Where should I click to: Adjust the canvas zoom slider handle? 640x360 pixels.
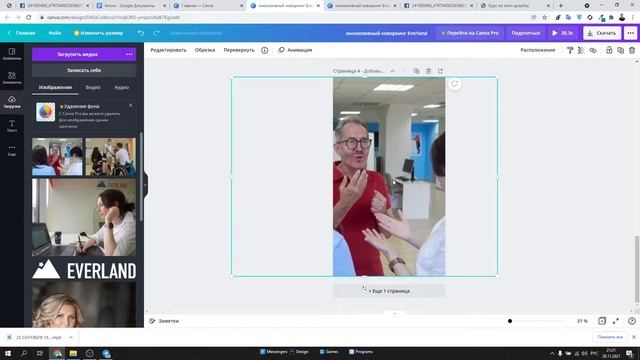pyautogui.click(x=510, y=321)
